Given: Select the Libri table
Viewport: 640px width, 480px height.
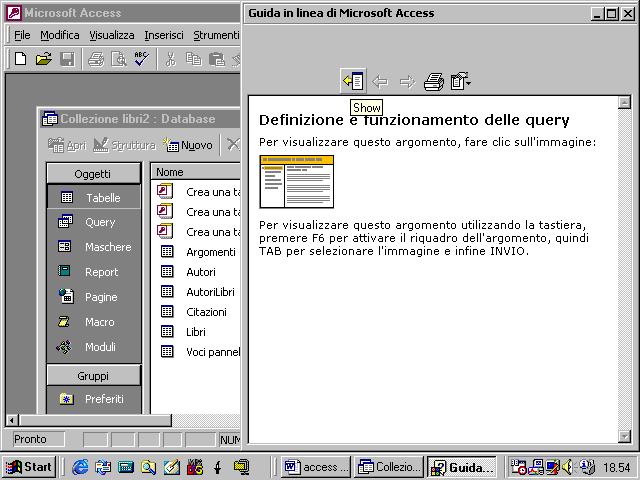Looking at the screenshot, I should pos(183,332).
